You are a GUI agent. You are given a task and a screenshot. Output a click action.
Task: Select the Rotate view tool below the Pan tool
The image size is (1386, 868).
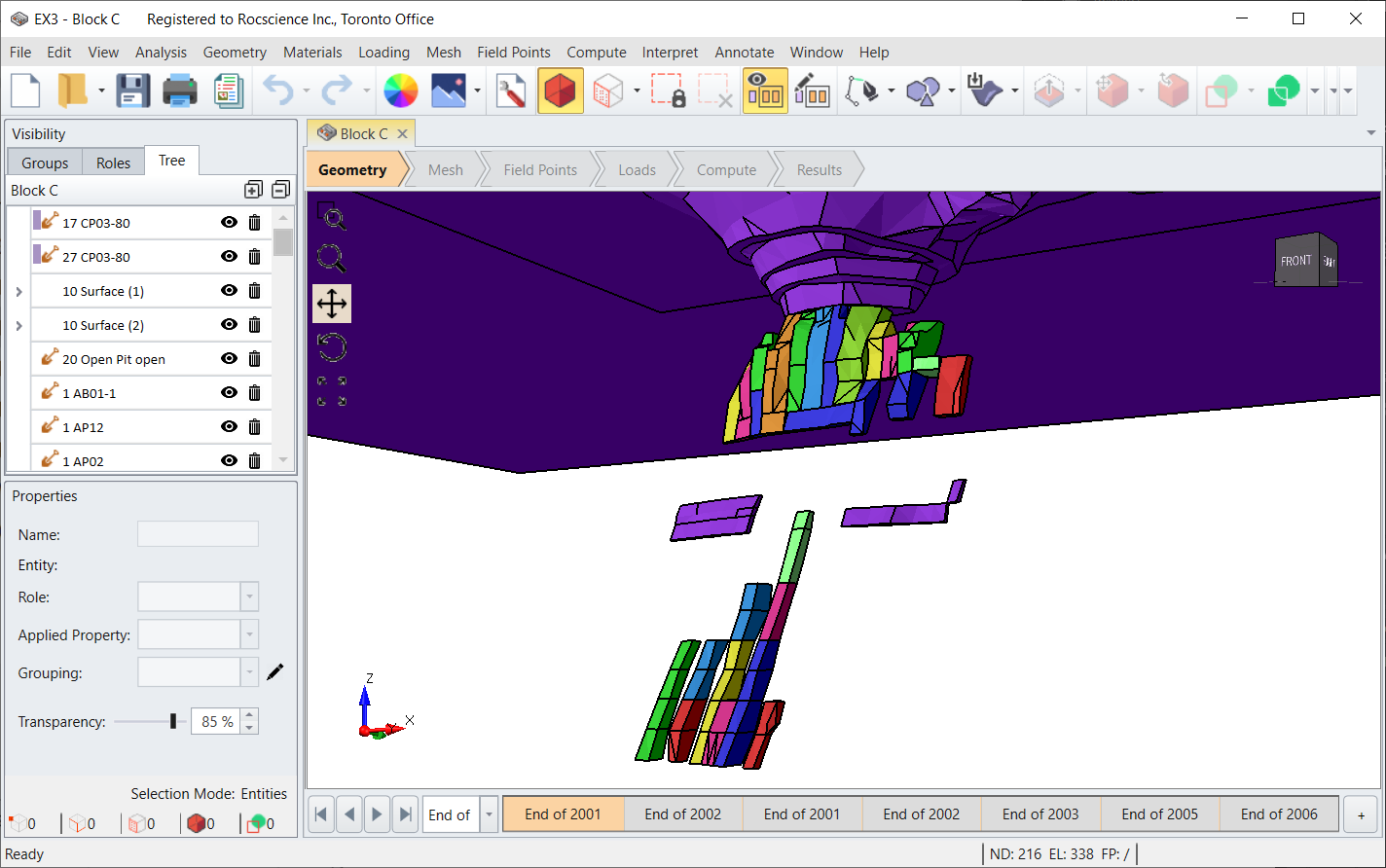click(x=332, y=345)
